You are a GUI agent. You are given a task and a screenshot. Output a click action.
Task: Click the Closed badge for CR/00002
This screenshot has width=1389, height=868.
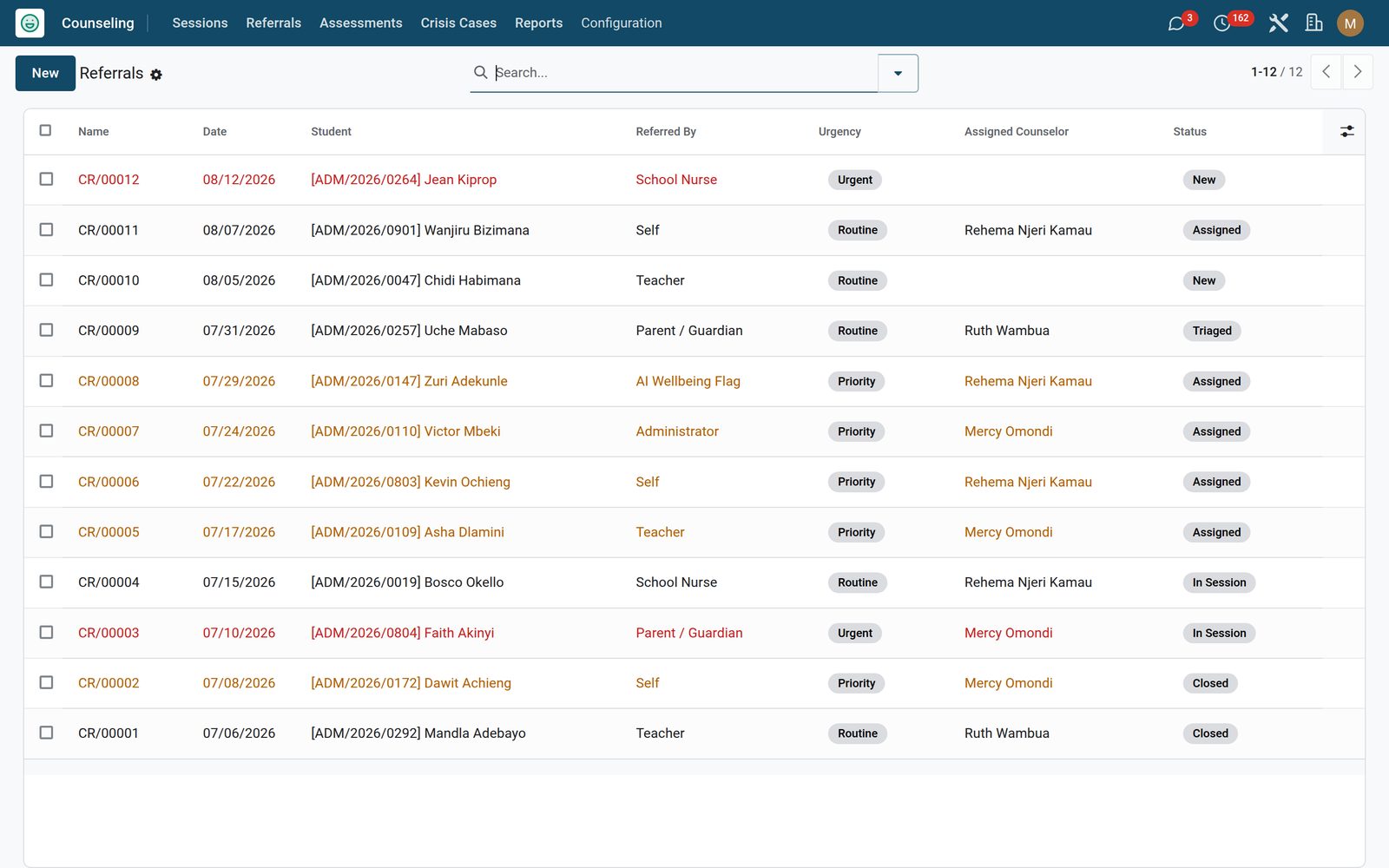pyautogui.click(x=1210, y=683)
